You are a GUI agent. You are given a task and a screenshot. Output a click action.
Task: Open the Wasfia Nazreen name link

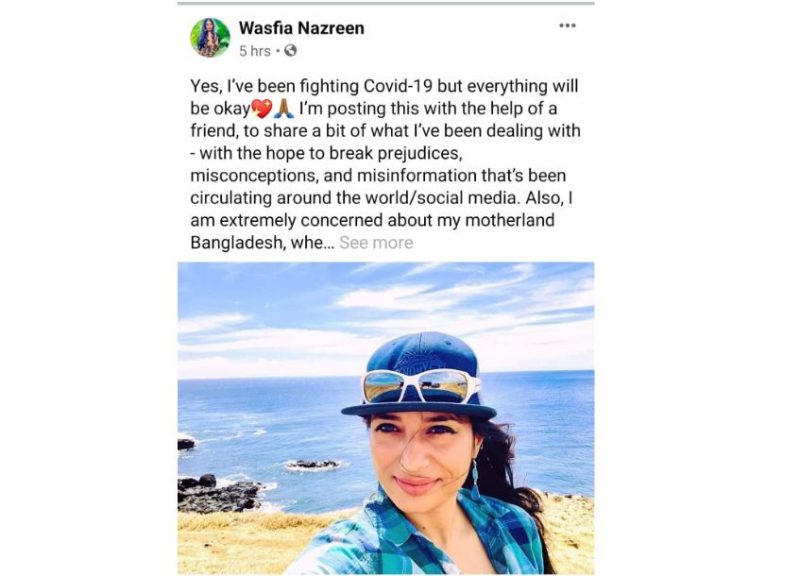(x=302, y=28)
